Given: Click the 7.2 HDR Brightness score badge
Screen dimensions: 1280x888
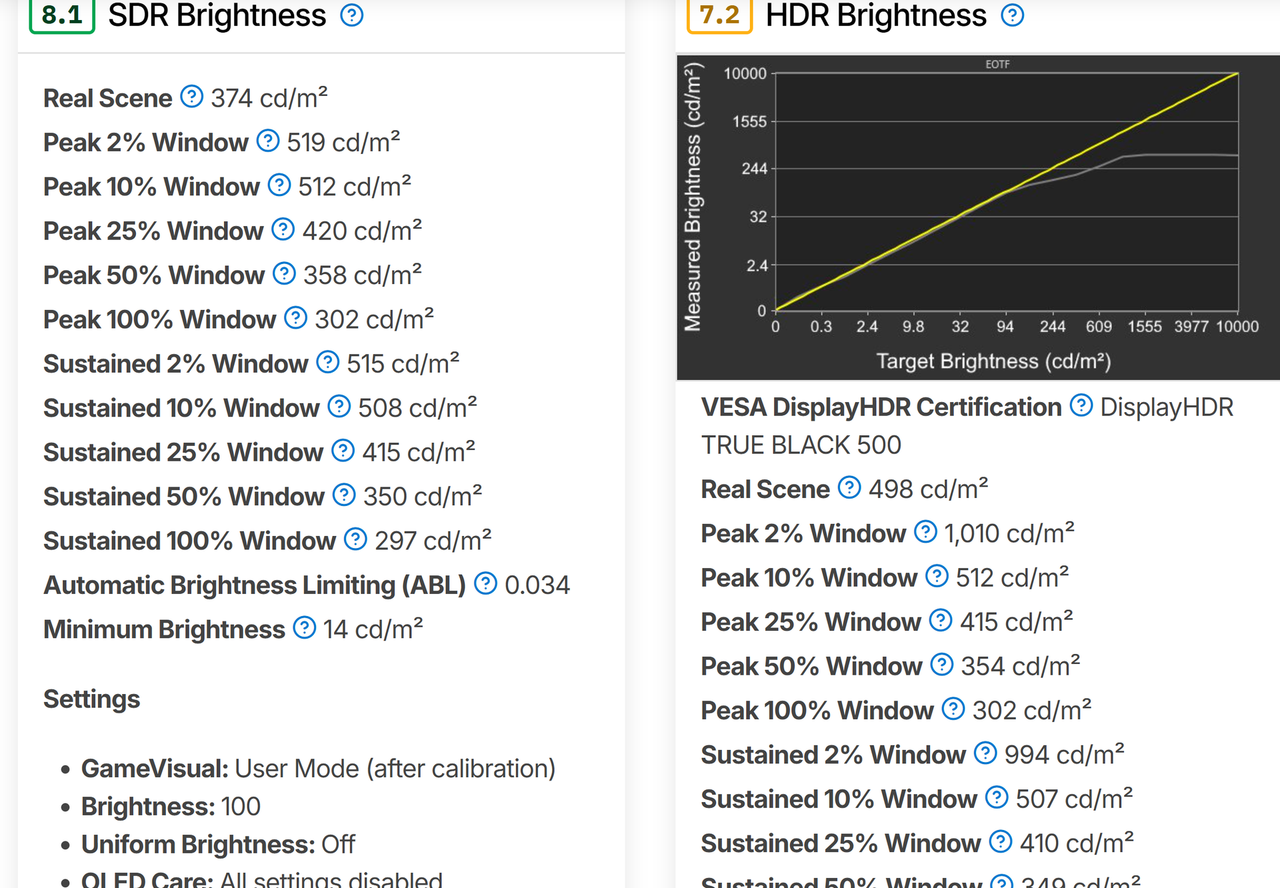Looking at the screenshot, I should pyautogui.click(x=720, y=16).
